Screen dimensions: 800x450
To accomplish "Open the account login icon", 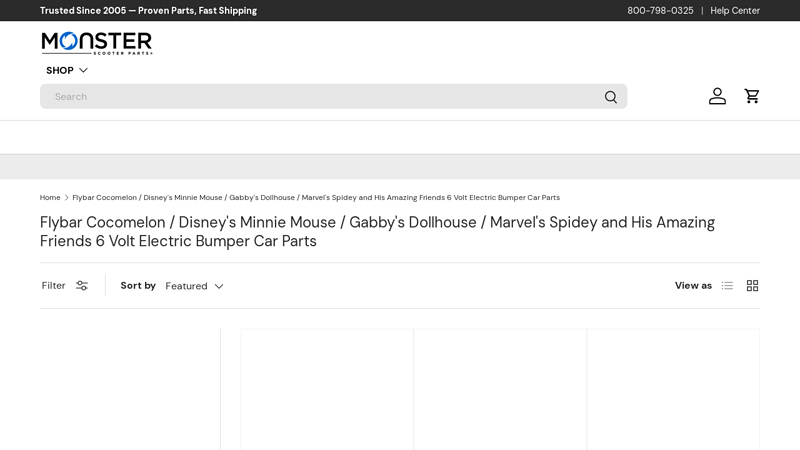I will (717, 96).
